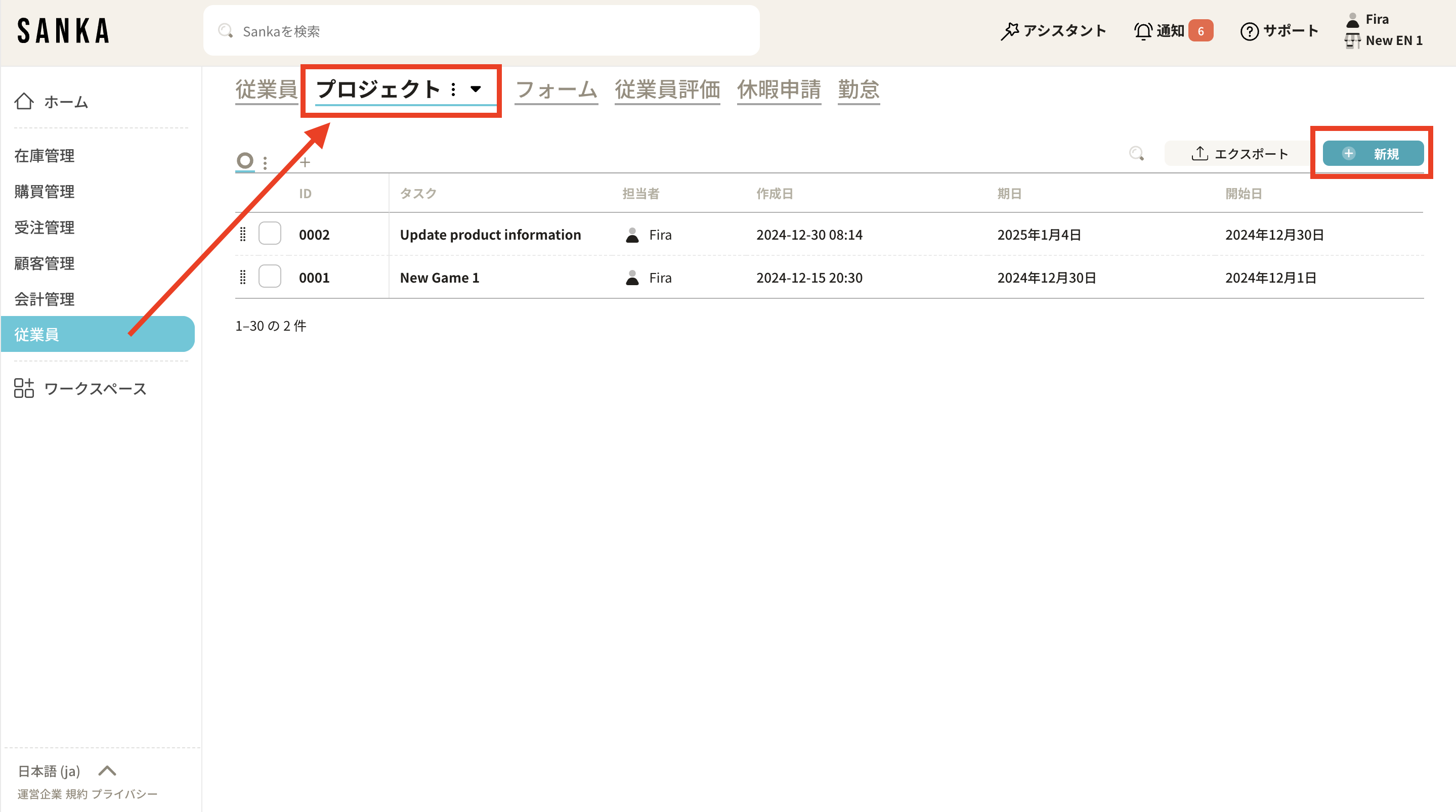Click drag handle of row 0002
Viewport: 1456px width, 812px height.
pyautogui.click(x=243, y=234)
